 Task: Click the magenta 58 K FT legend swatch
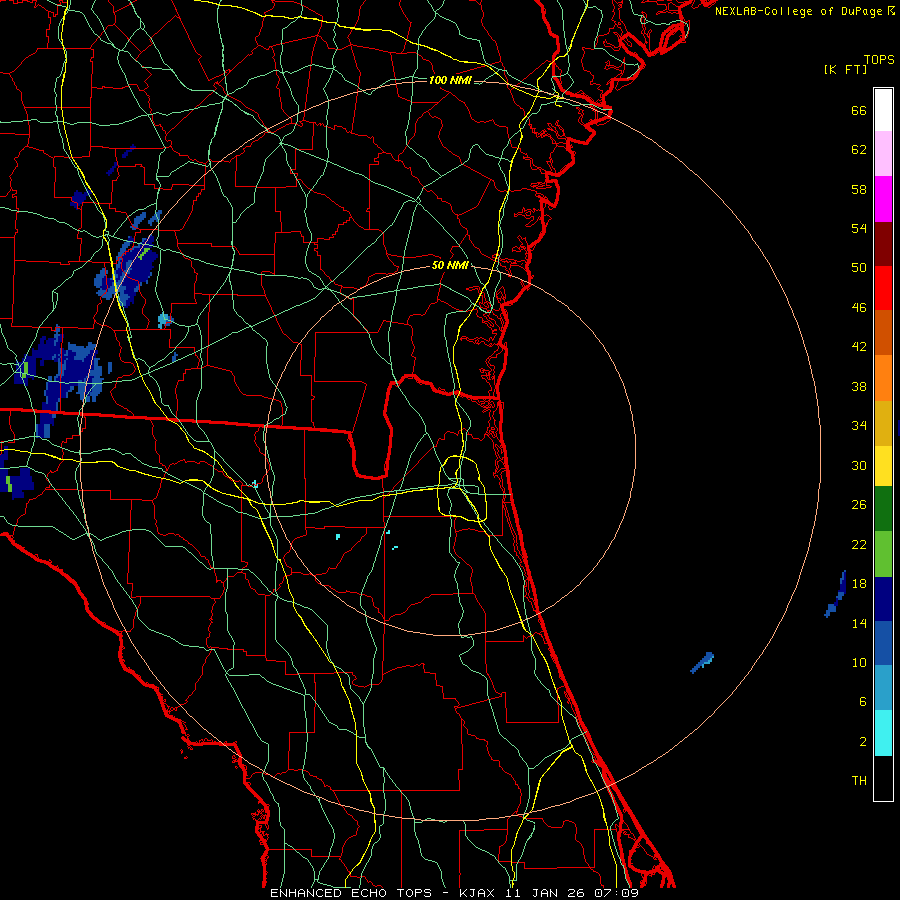tap(883, 199)
